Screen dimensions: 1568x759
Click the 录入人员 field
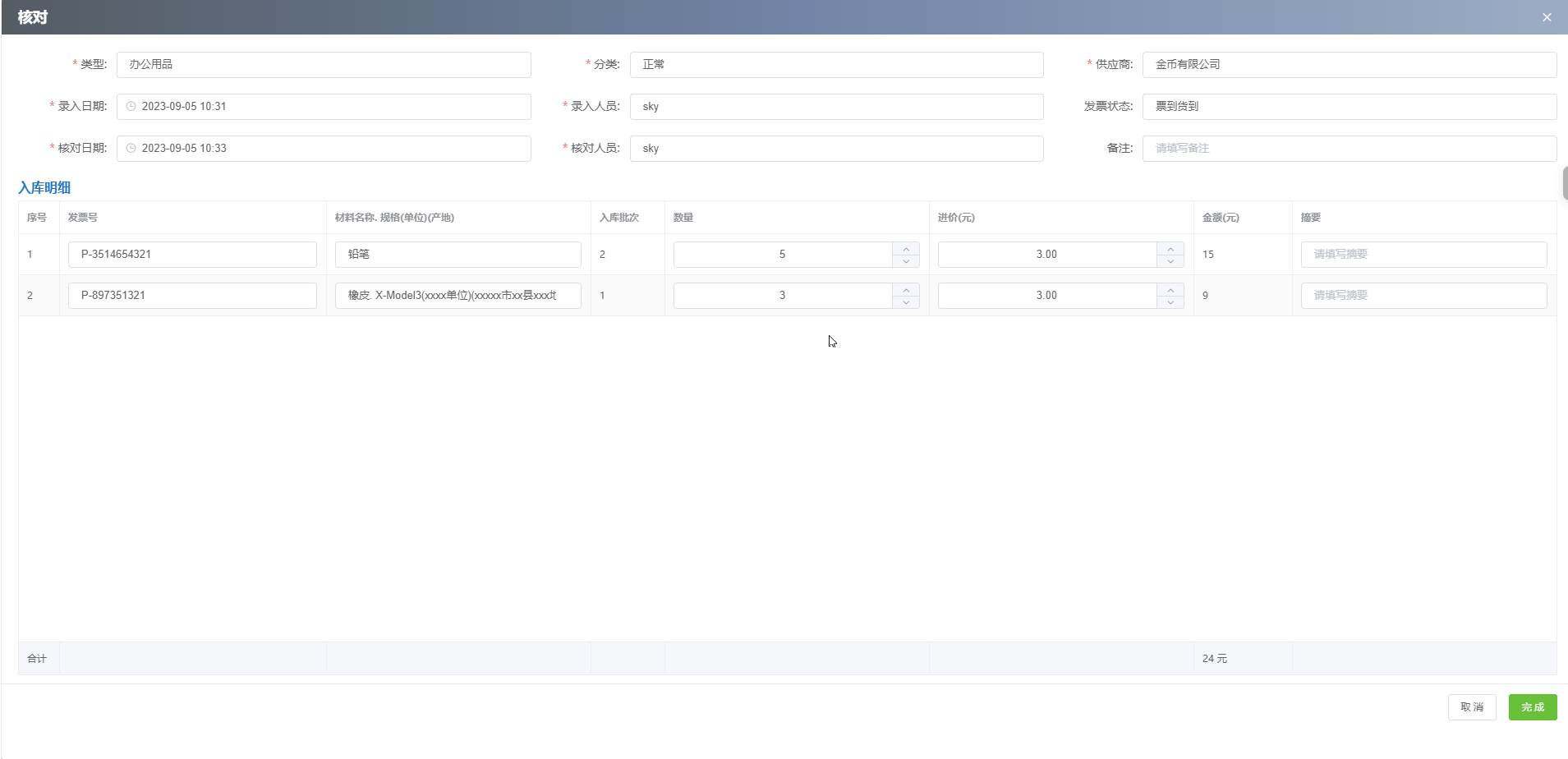point(836,107)
